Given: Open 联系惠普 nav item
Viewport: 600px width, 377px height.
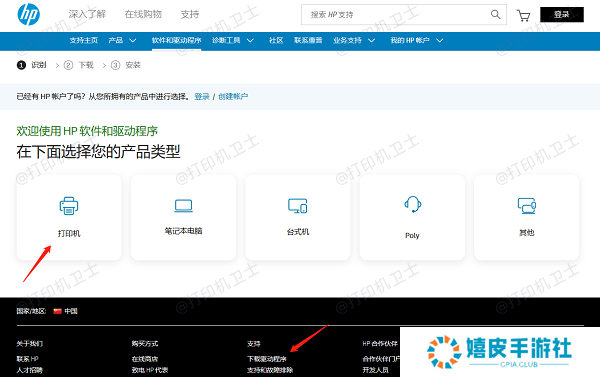Looking at the screenshot, I should (308, 40).
